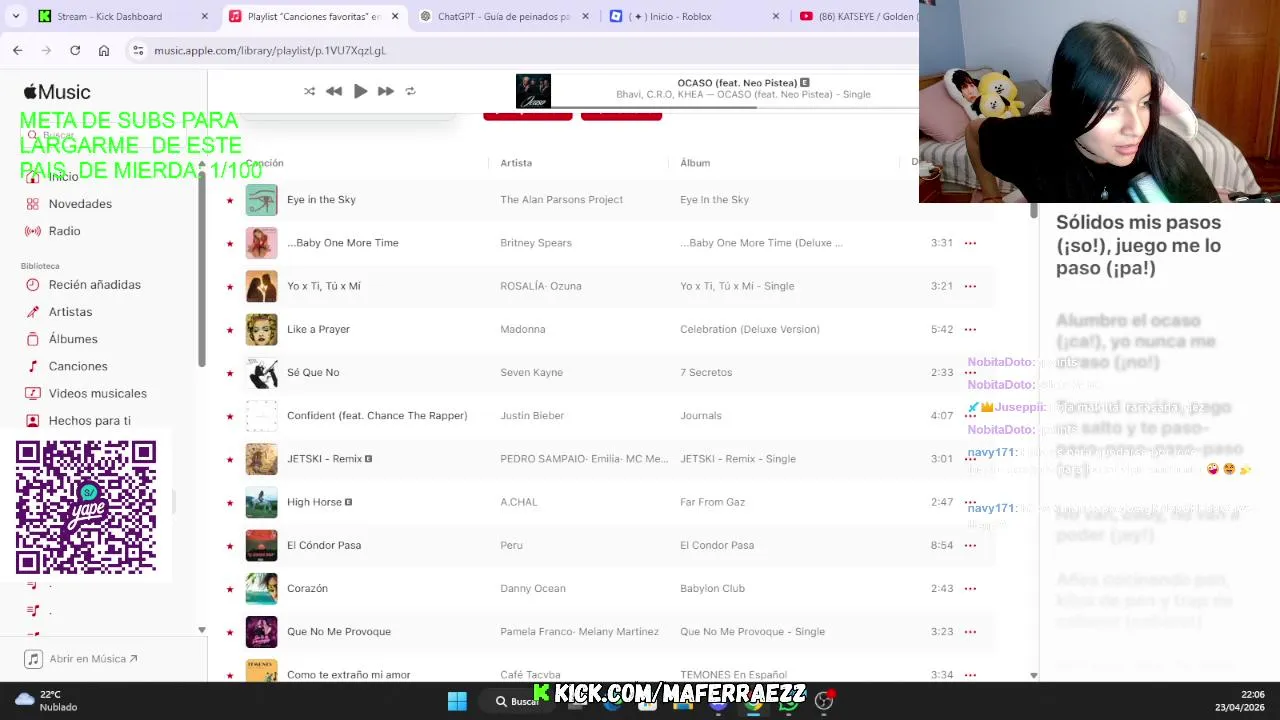Close the Roblox browser tab

pyautogui.click(x=776, y=16)
